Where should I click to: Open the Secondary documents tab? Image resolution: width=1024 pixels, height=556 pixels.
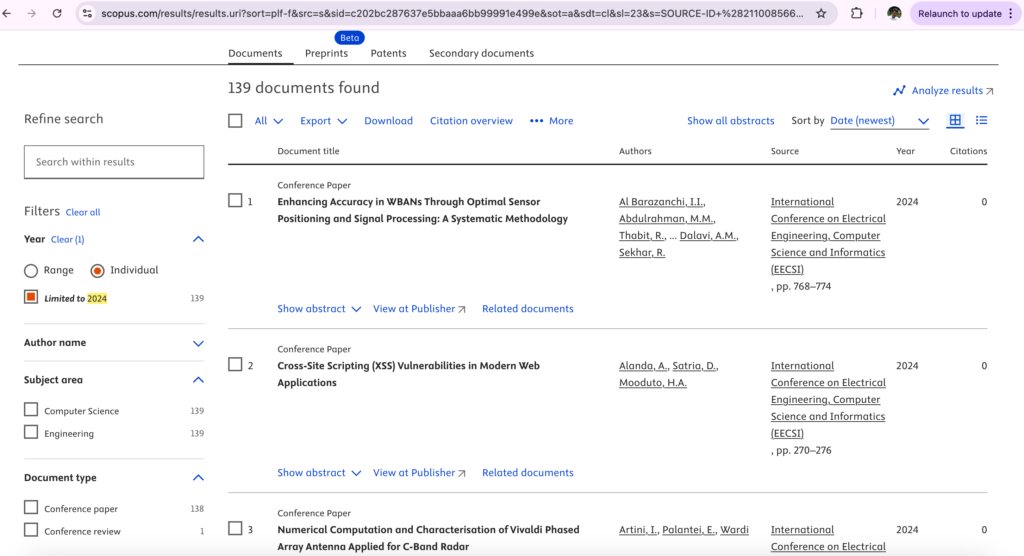pyautogui.click(x=481, y=53)
